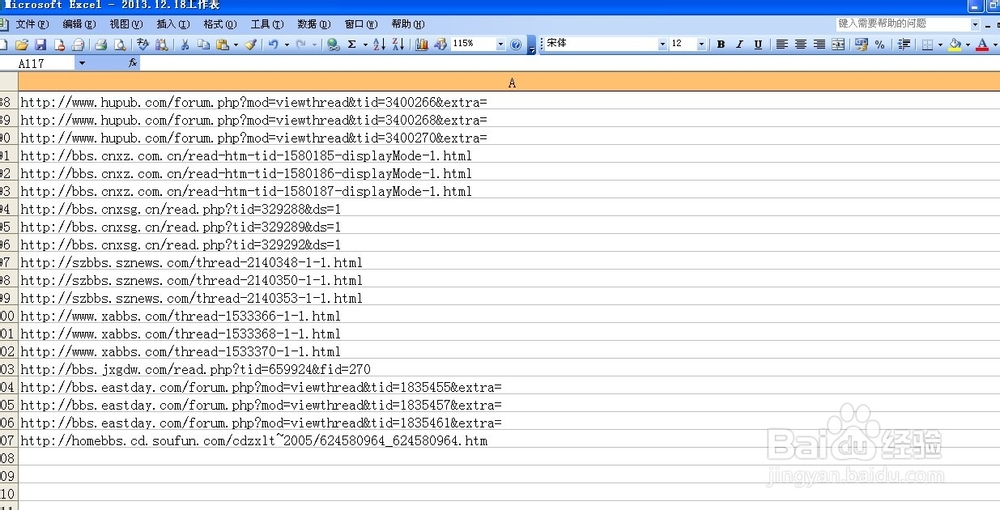Screen dimensions: 1000x510
Task: Expand the AutoSum functions arrow
Action: coord(365,45)
